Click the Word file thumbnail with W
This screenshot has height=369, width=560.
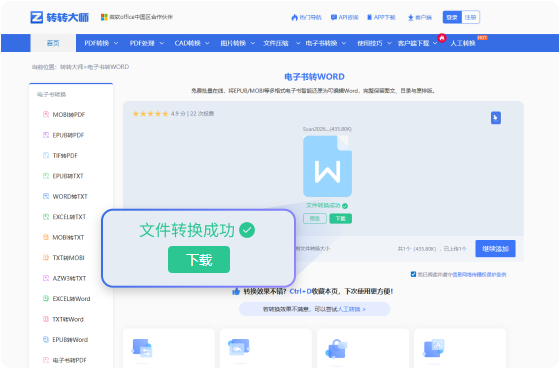[x=328, y=166]
